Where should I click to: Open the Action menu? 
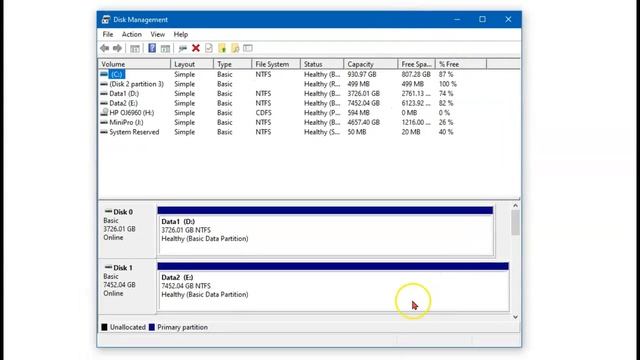[131, 34]
